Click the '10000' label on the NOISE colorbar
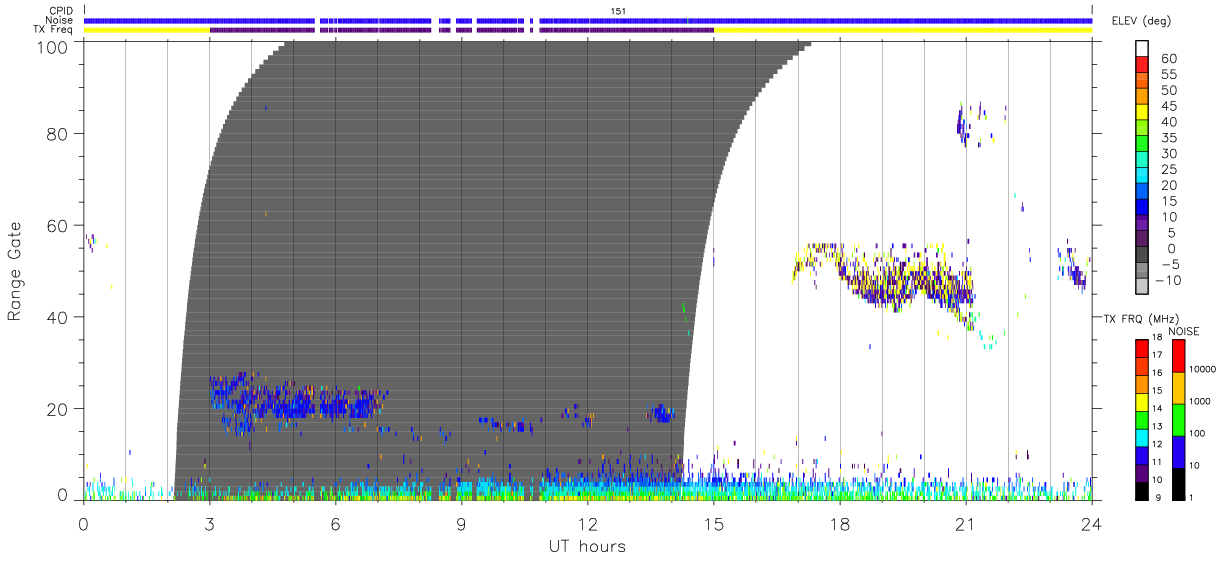 coord(1204,370)
